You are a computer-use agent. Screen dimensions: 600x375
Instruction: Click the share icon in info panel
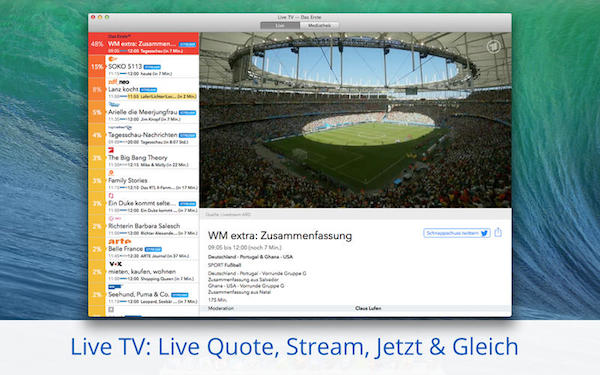pos(498,232)
